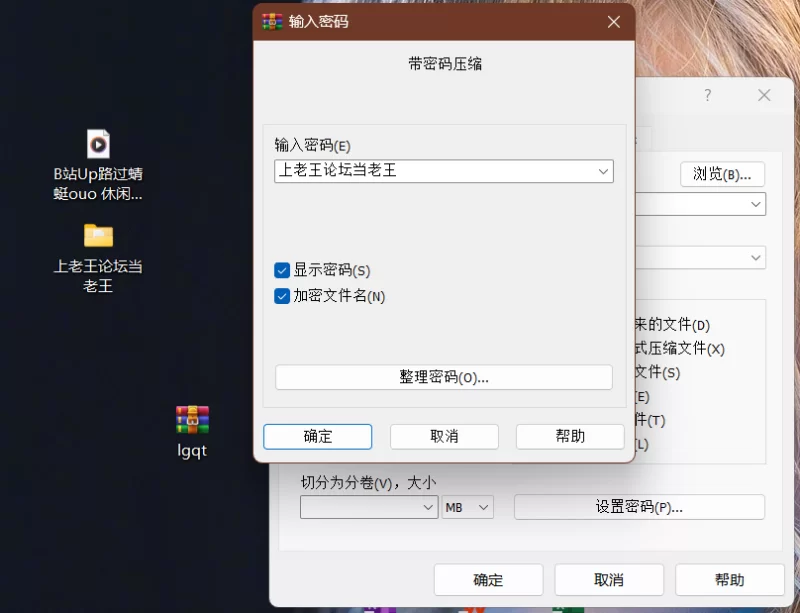Expand the password history dropdown arrow

[603, 171]
